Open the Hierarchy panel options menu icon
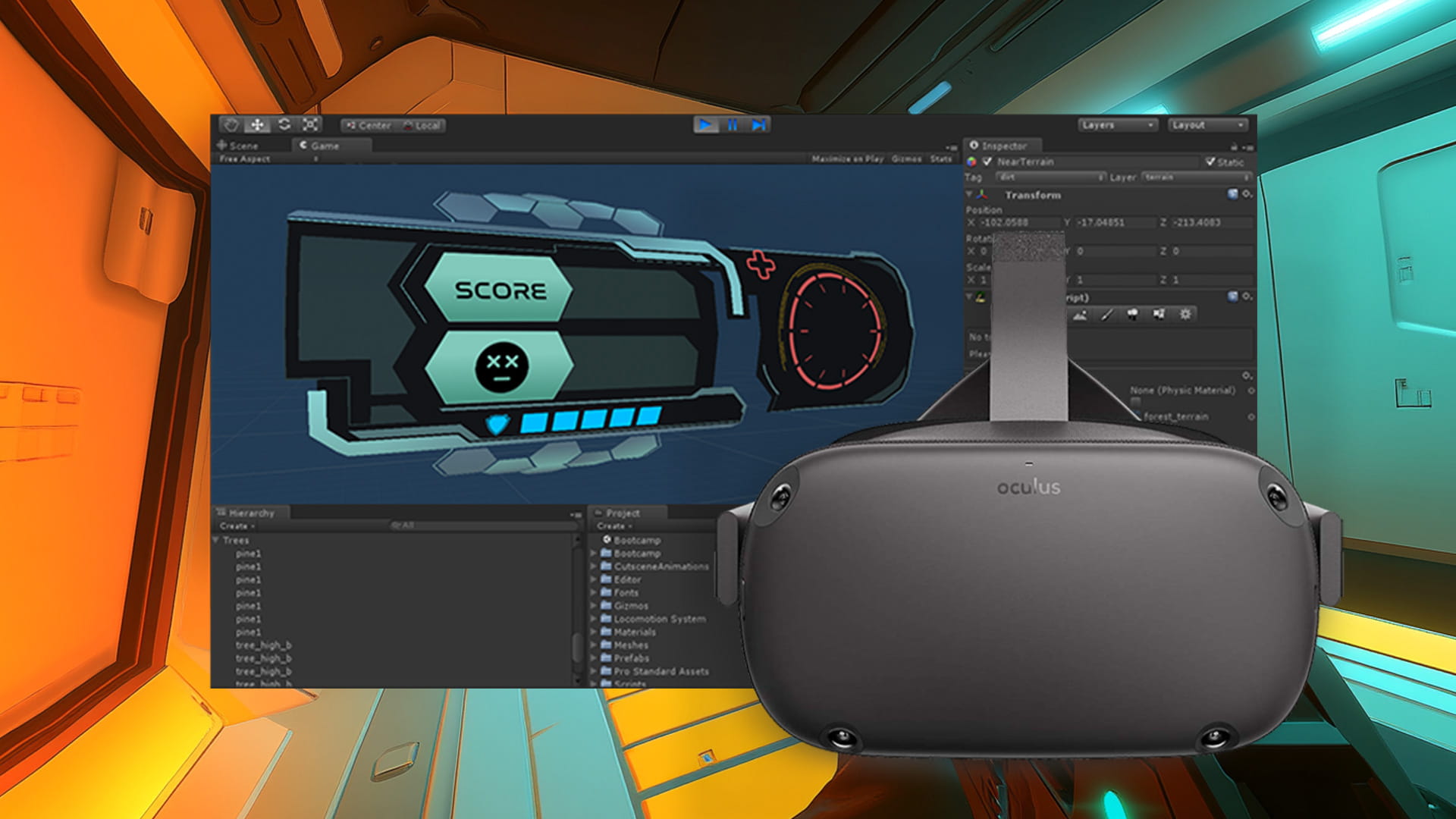The image size is (1456, 819). pos(576,514)
